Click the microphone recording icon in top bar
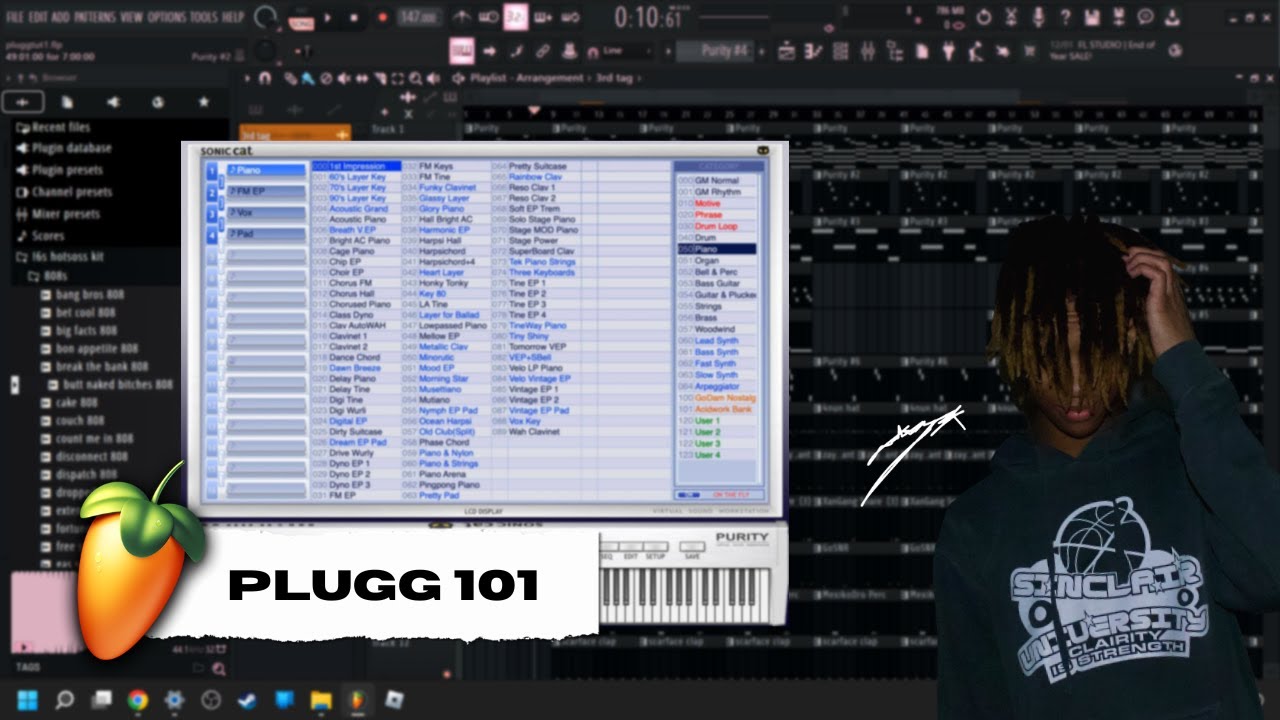Viewport: 1280px width, 720px height. point(1038,17)
